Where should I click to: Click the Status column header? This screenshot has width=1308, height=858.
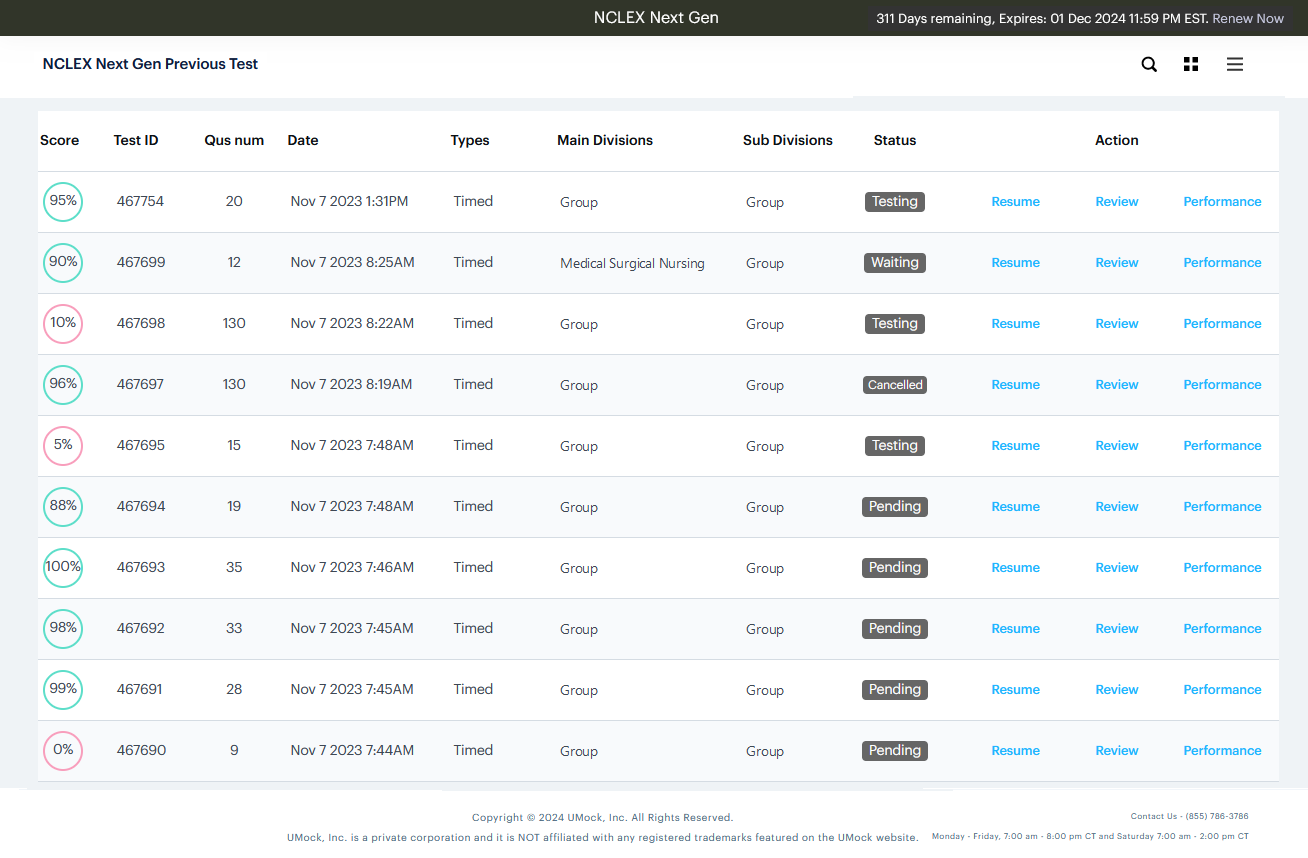pos(894,140)
